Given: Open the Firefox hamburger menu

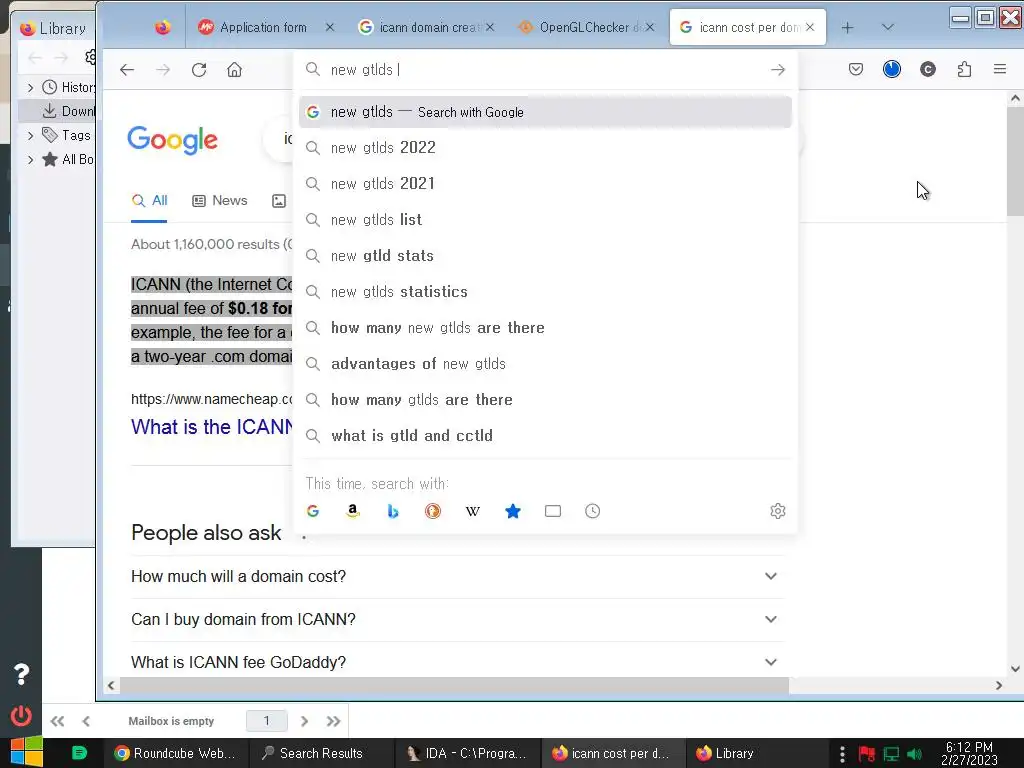Looking at the screenshot, I should click(999, 69).
